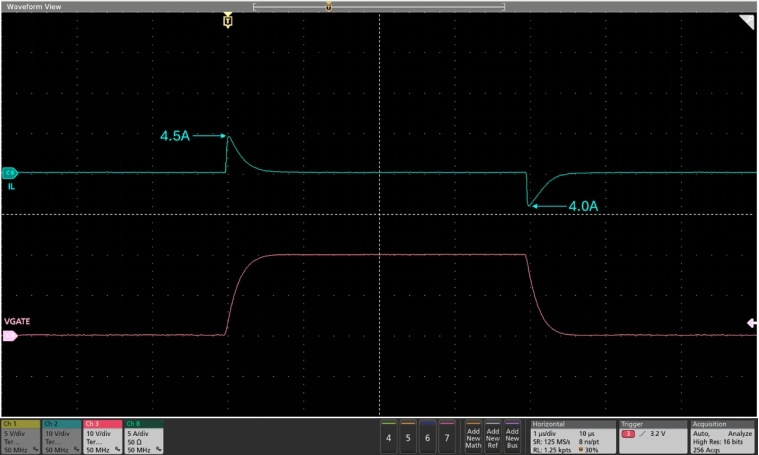
Task: Enable channel 6 button
Action: coord(428,437)
